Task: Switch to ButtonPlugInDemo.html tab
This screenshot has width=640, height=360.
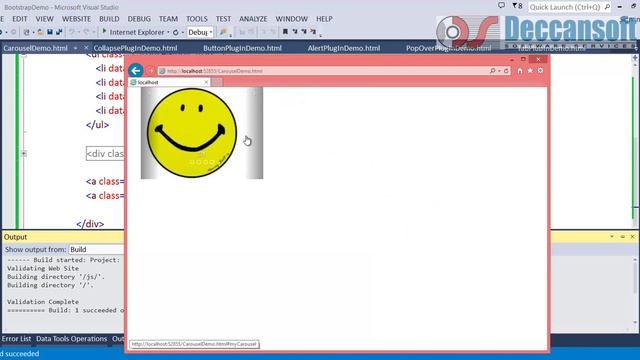Action: point(242,48)
